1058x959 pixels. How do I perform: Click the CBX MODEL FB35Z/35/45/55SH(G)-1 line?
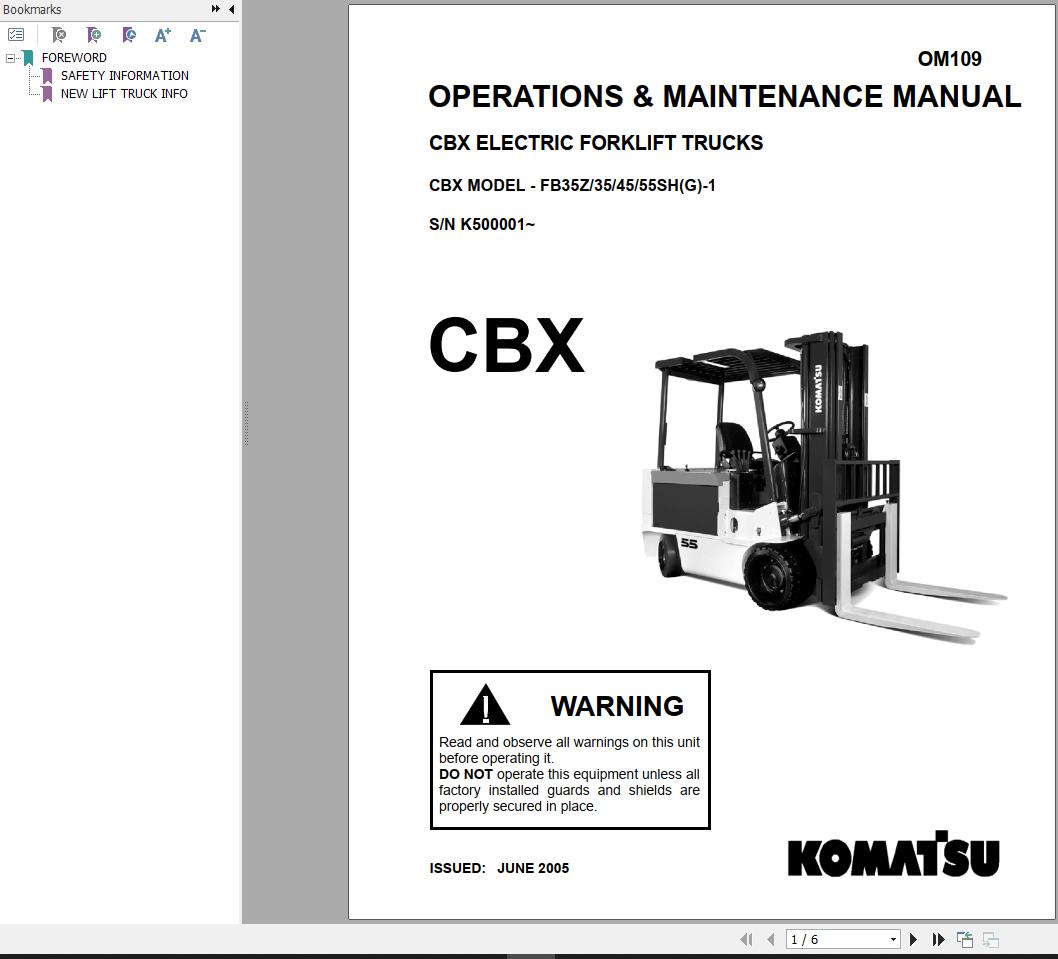[x=572, y=186]
